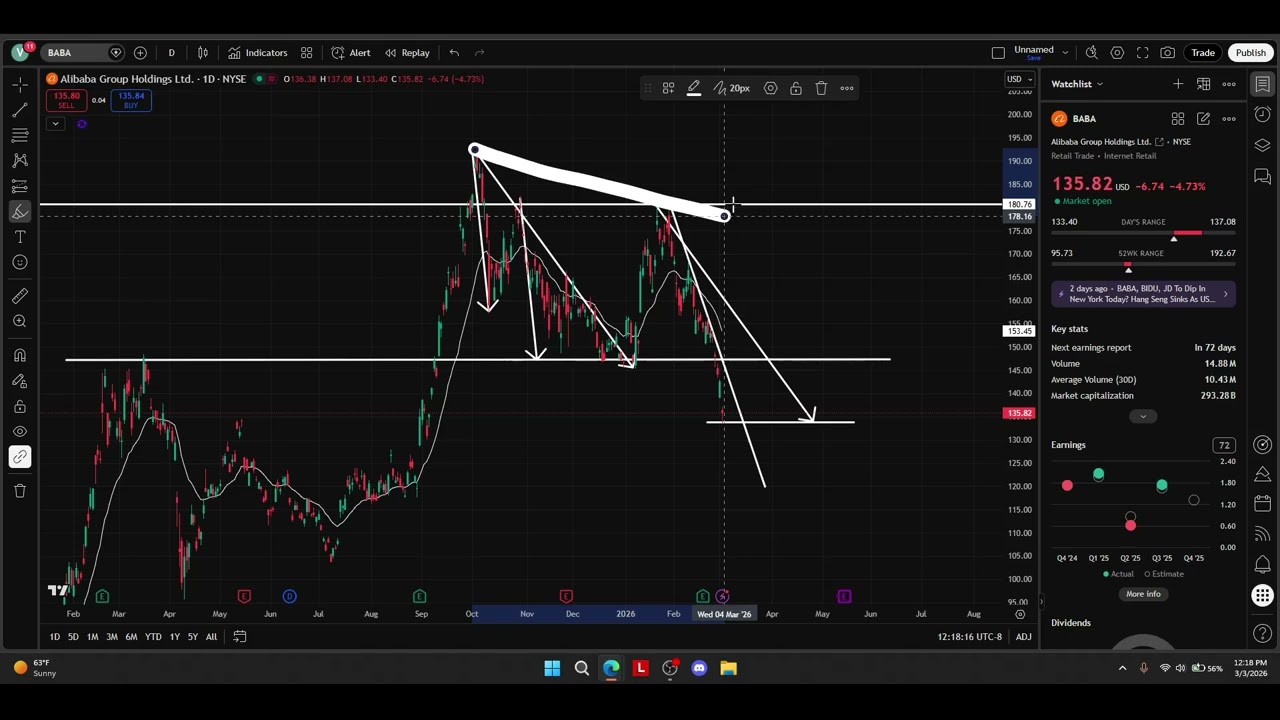The image size is (1280, 720).
Task: Take a chart snapshot with camera icon
Action: click(1168, 53)
